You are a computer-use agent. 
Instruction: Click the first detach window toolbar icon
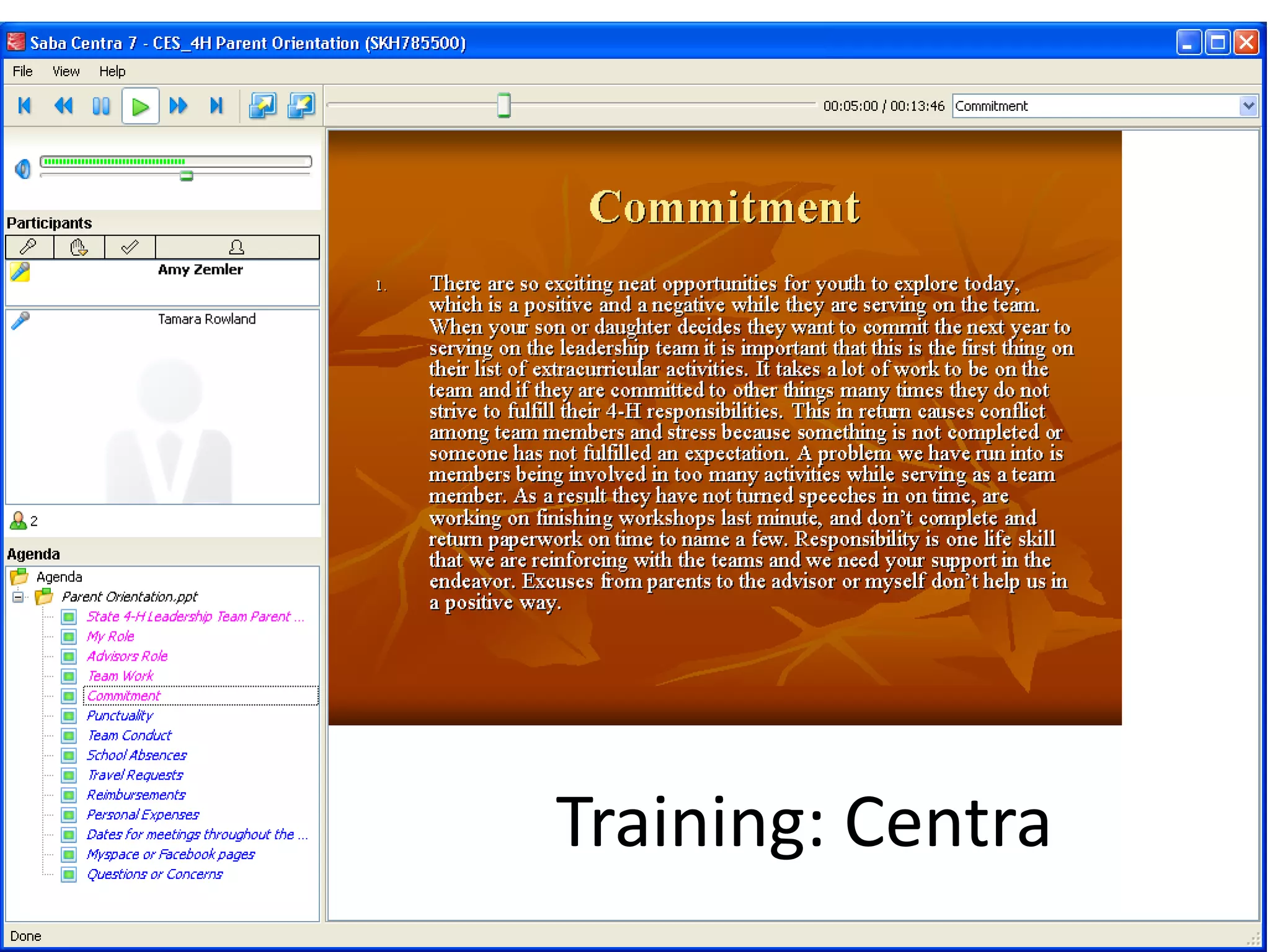263,107
